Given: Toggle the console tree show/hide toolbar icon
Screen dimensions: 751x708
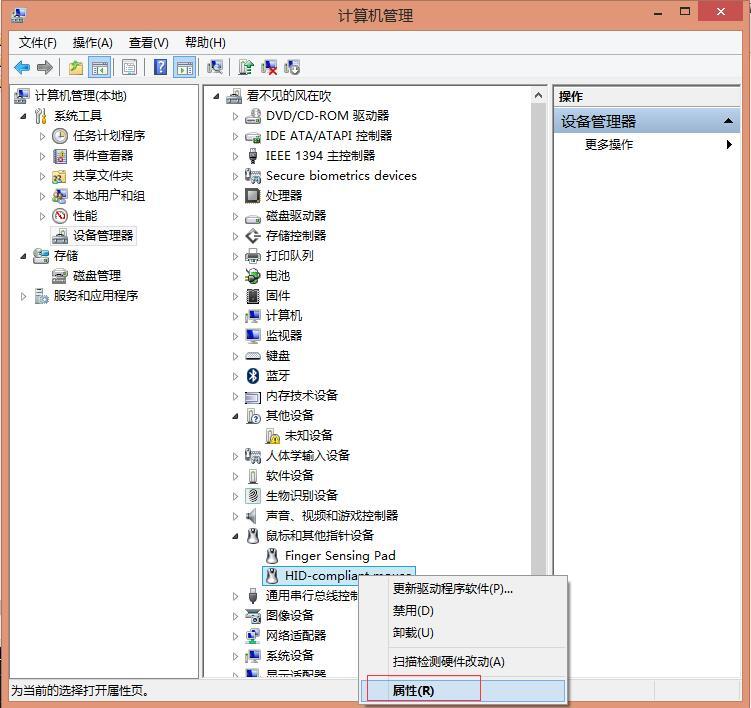Looking at the screenshot, I should [x=99, y=67].
